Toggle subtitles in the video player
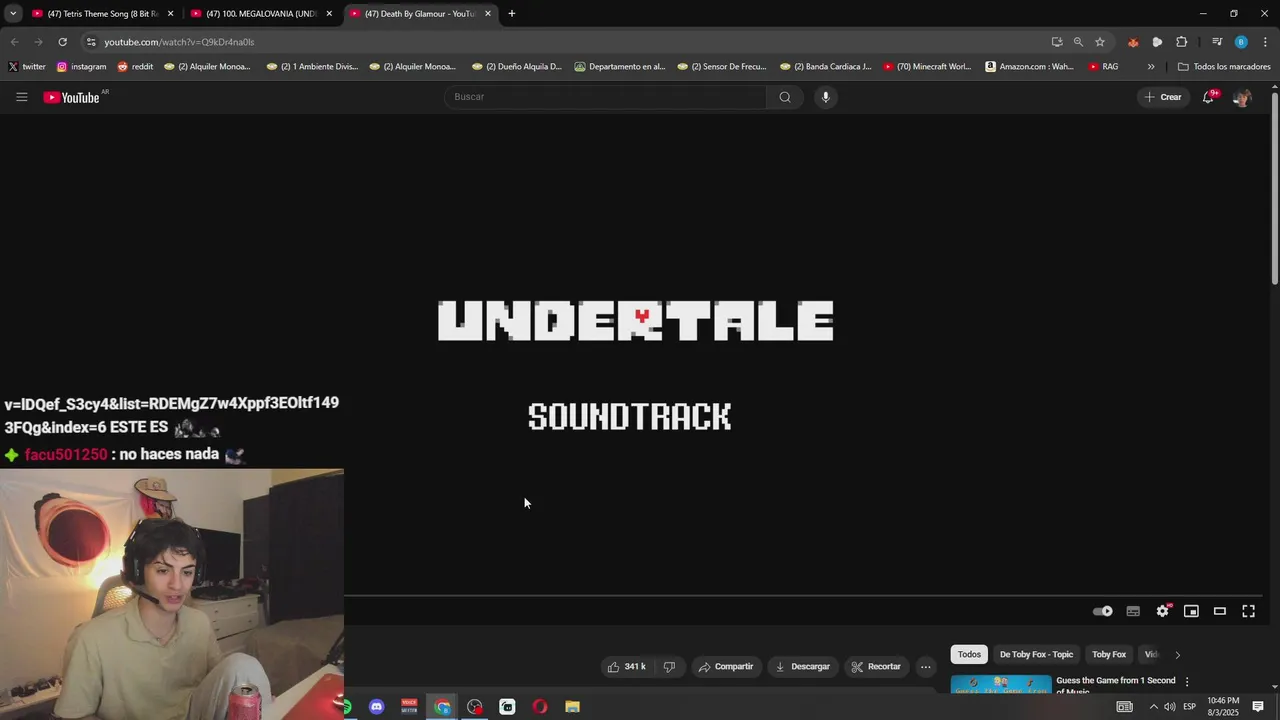This screenshot has height=720, width=1280. tap(1133, 611)
